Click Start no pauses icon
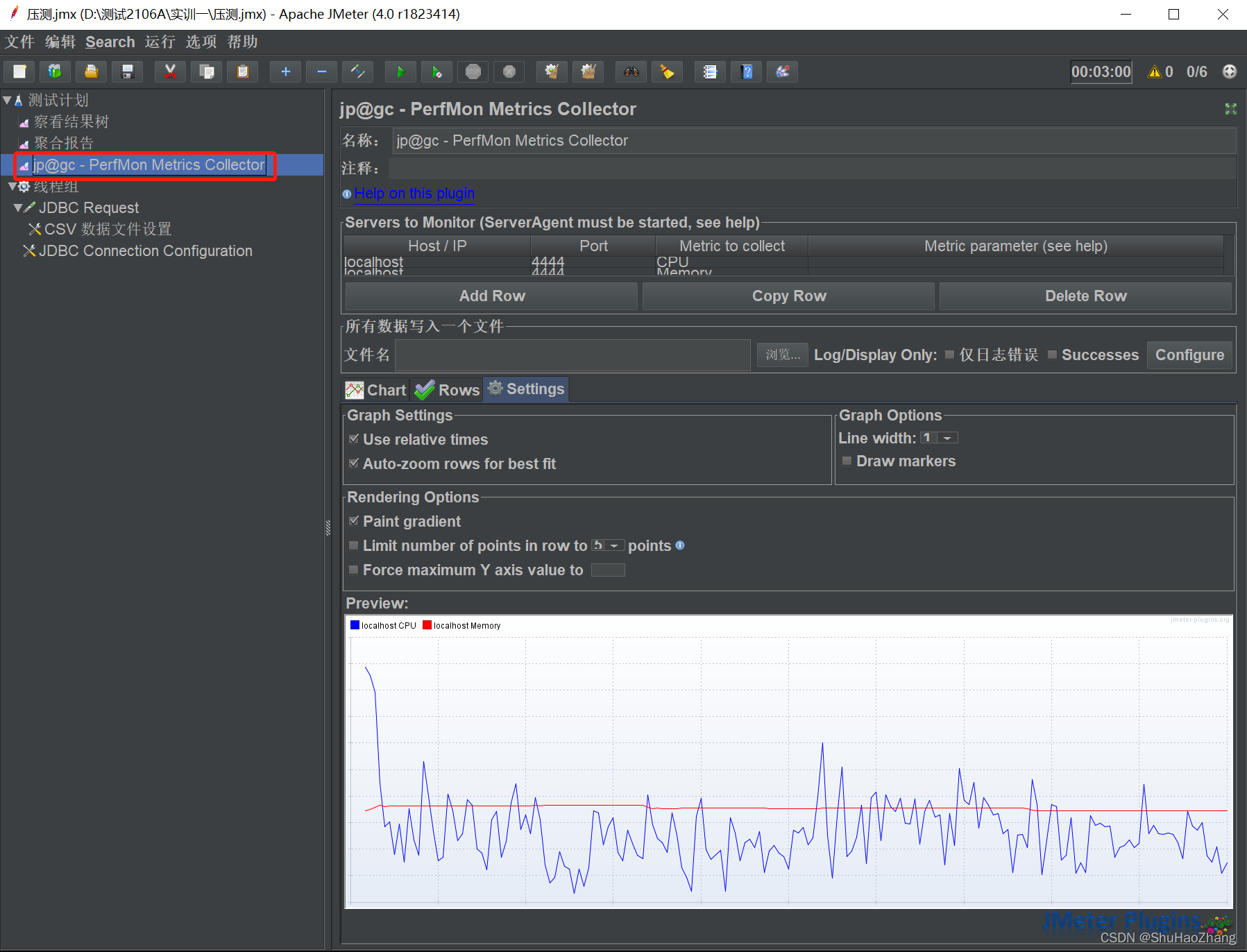 pos(436,71)
